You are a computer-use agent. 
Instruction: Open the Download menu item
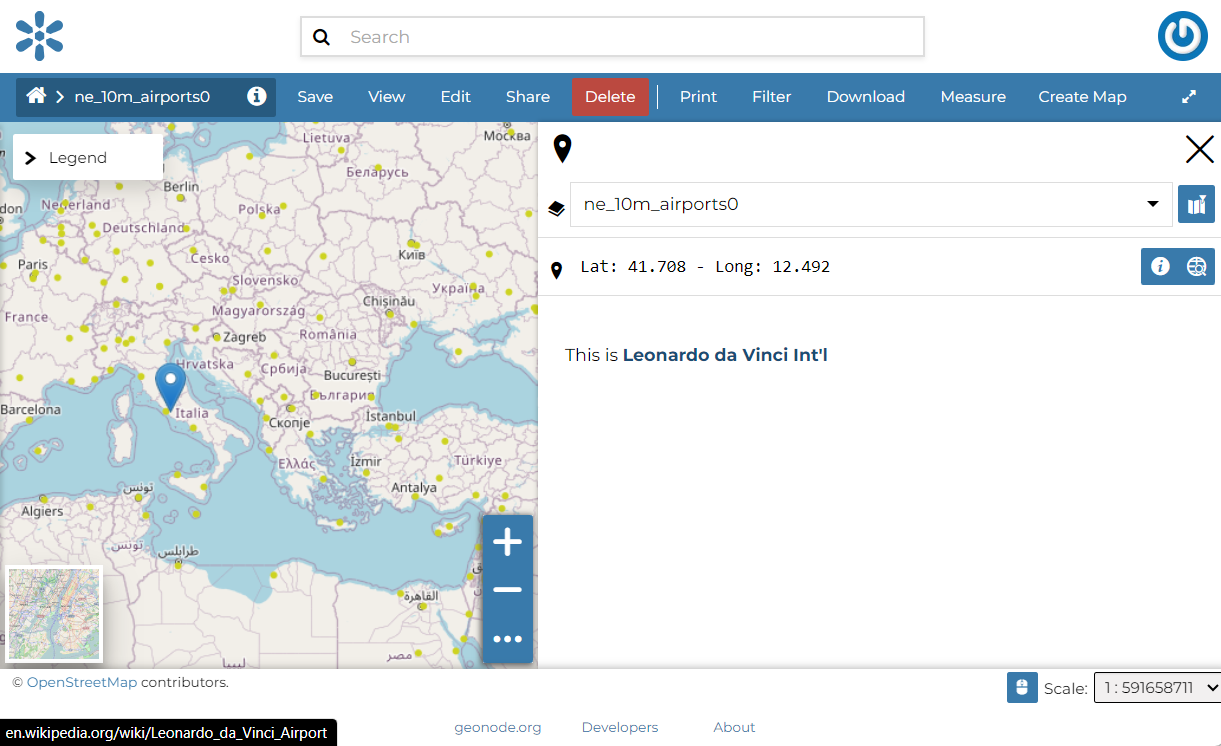pyautogui.click(x=865, y=97)
